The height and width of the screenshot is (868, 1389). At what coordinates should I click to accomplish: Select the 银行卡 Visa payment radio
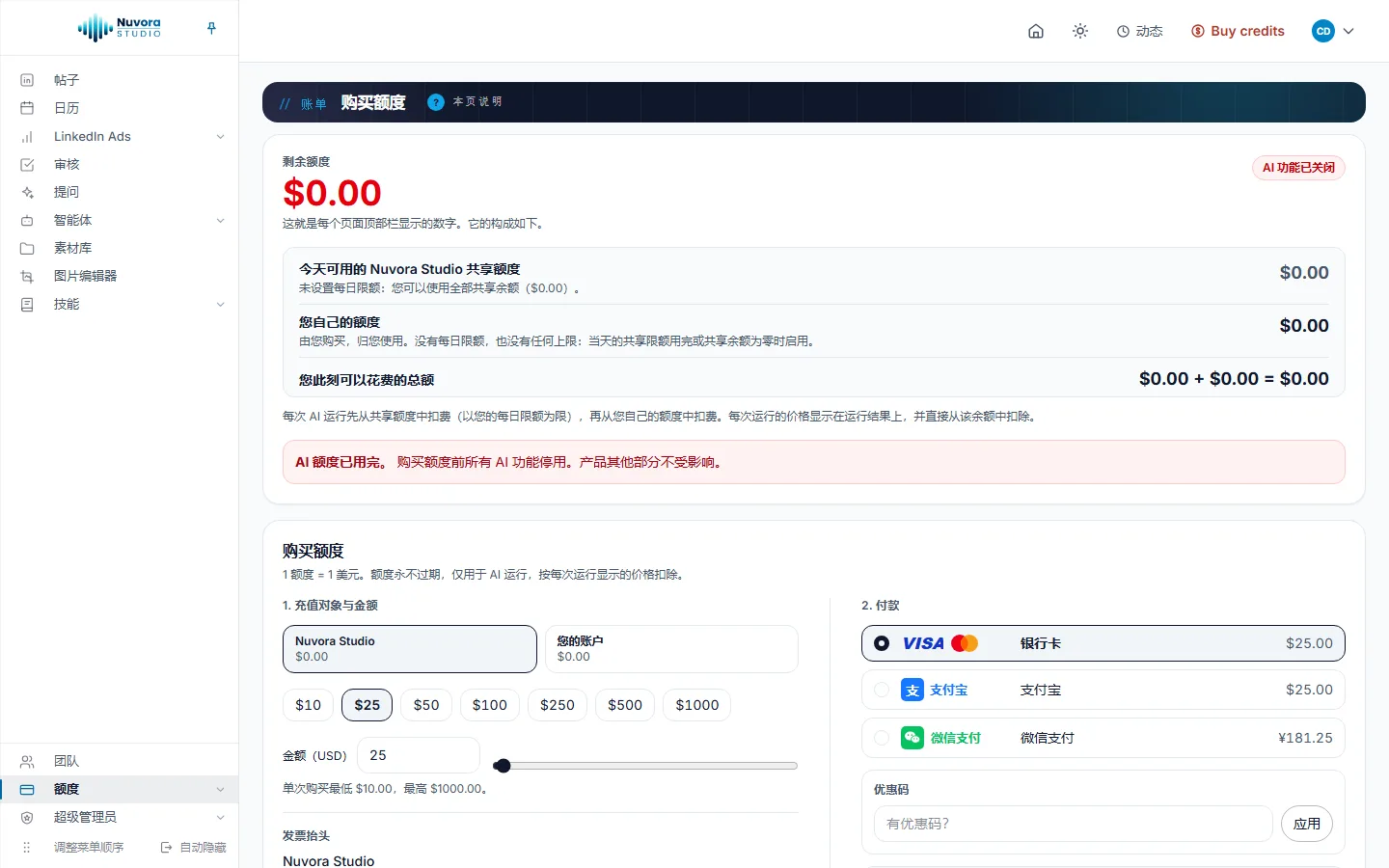(882, 643)
